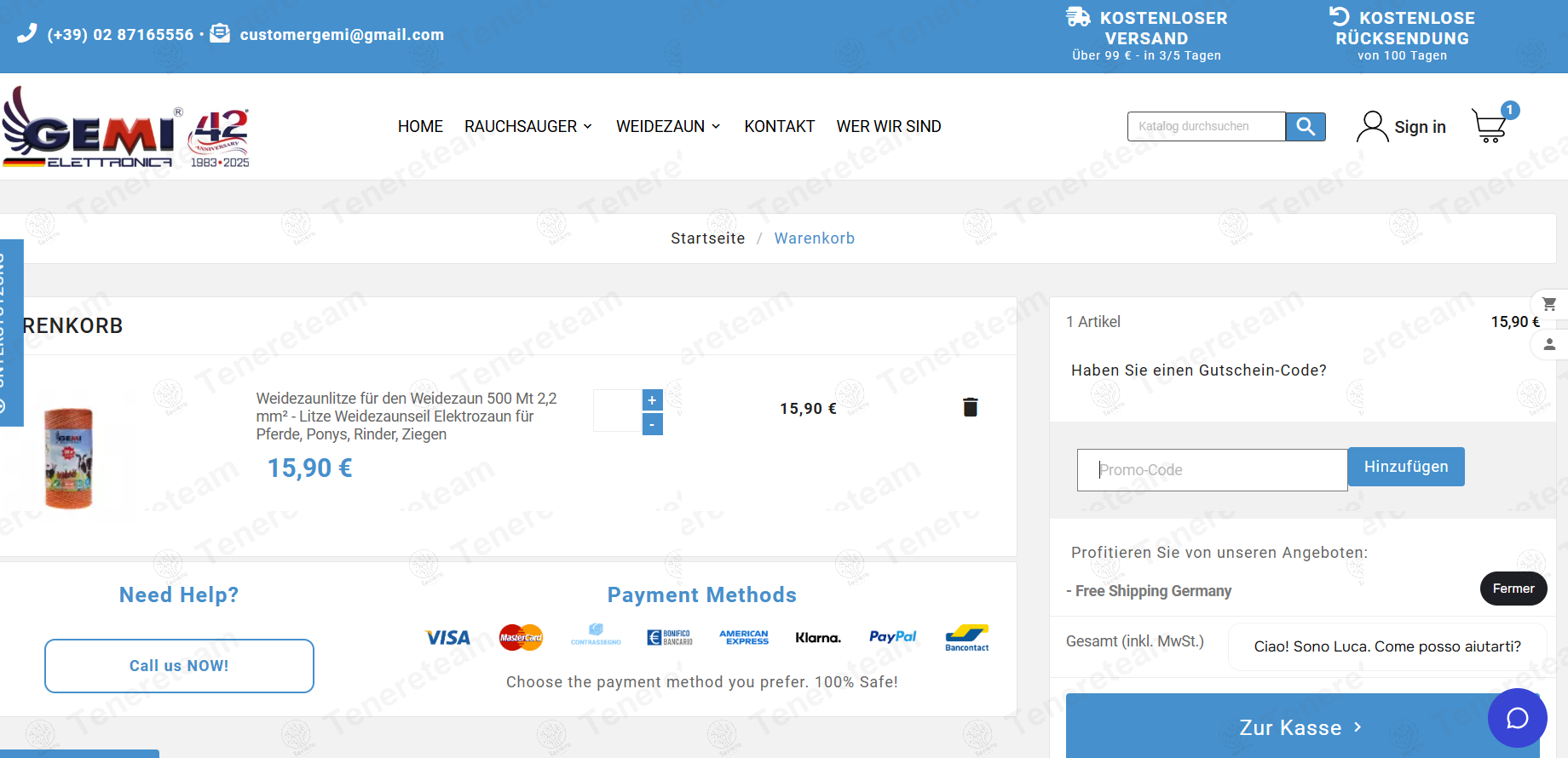Click the PayPal payment logo
Image resolution: width=1568 pixels, height=758 pixels.
point(892,637)
